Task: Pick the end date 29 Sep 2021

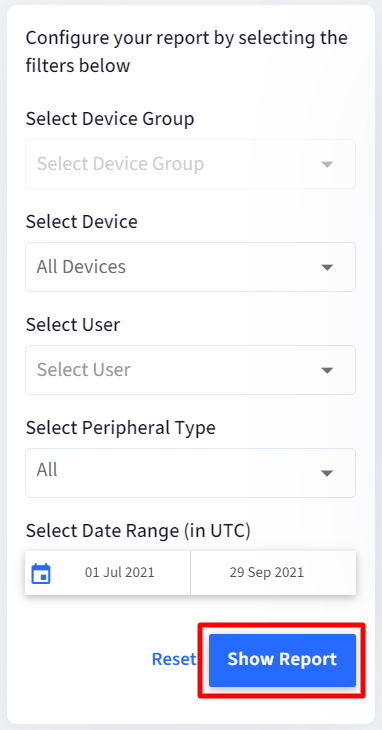Action: [x=267, y=572]
